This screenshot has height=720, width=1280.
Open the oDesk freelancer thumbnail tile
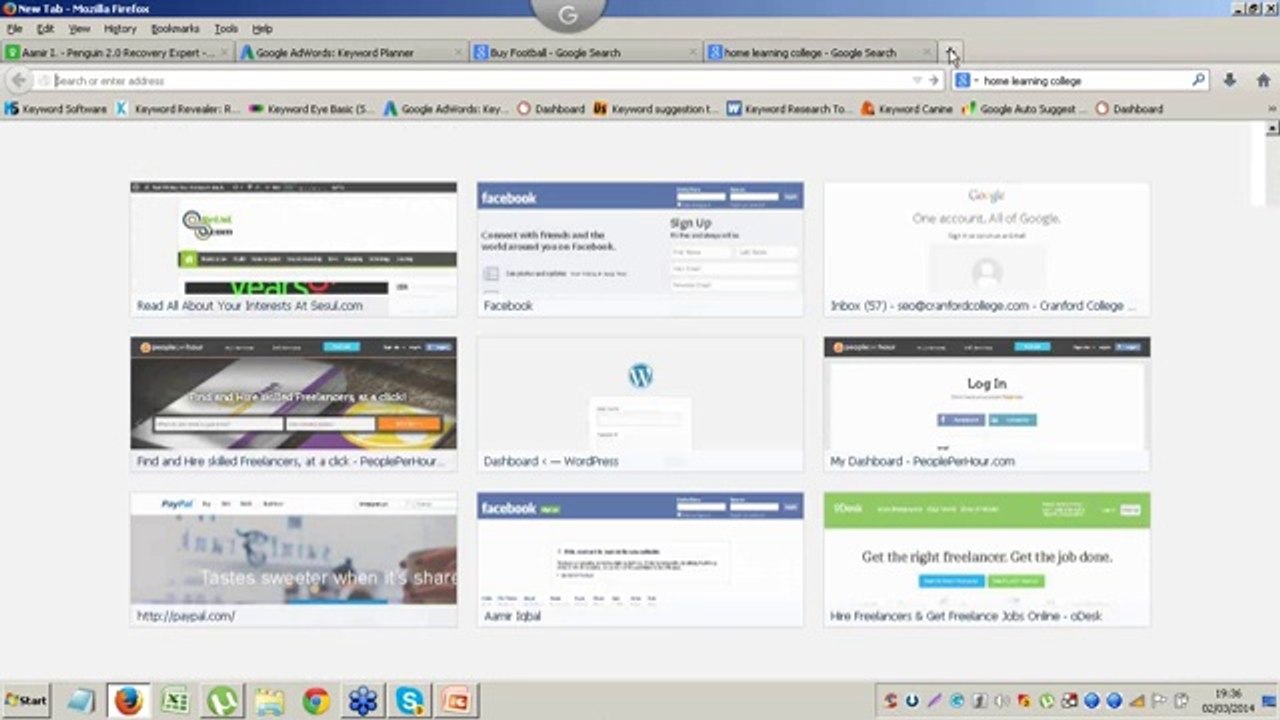(987, 559)
